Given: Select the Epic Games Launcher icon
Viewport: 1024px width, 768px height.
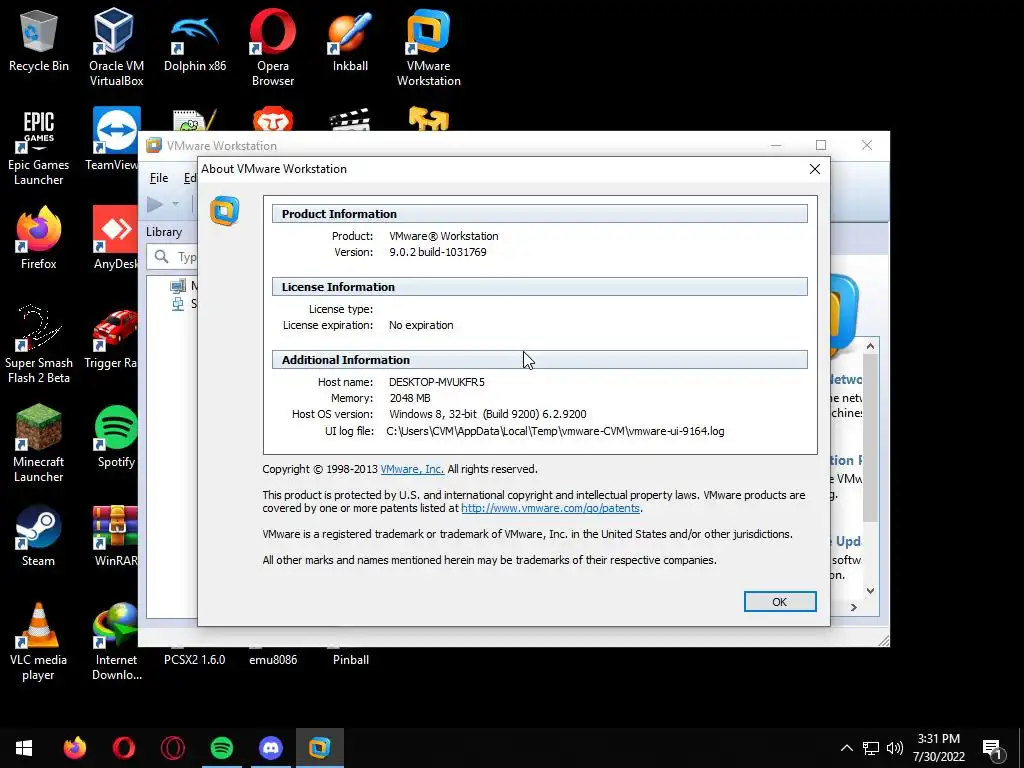Looking at the screenshot, I should click(x=39, y=148).
